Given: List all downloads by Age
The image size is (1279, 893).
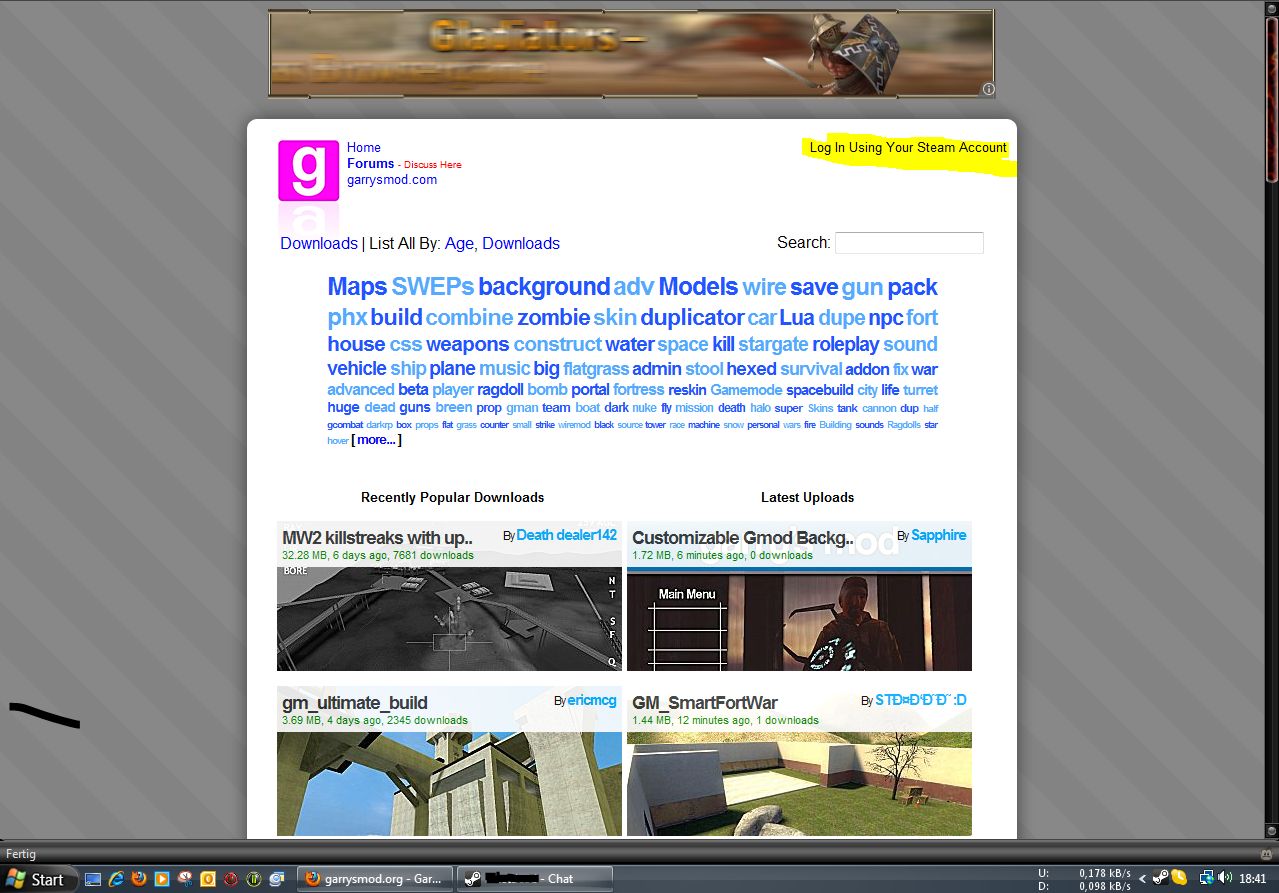Looking at the screenshot, I should pyautogui.click(x=459, y=243).
